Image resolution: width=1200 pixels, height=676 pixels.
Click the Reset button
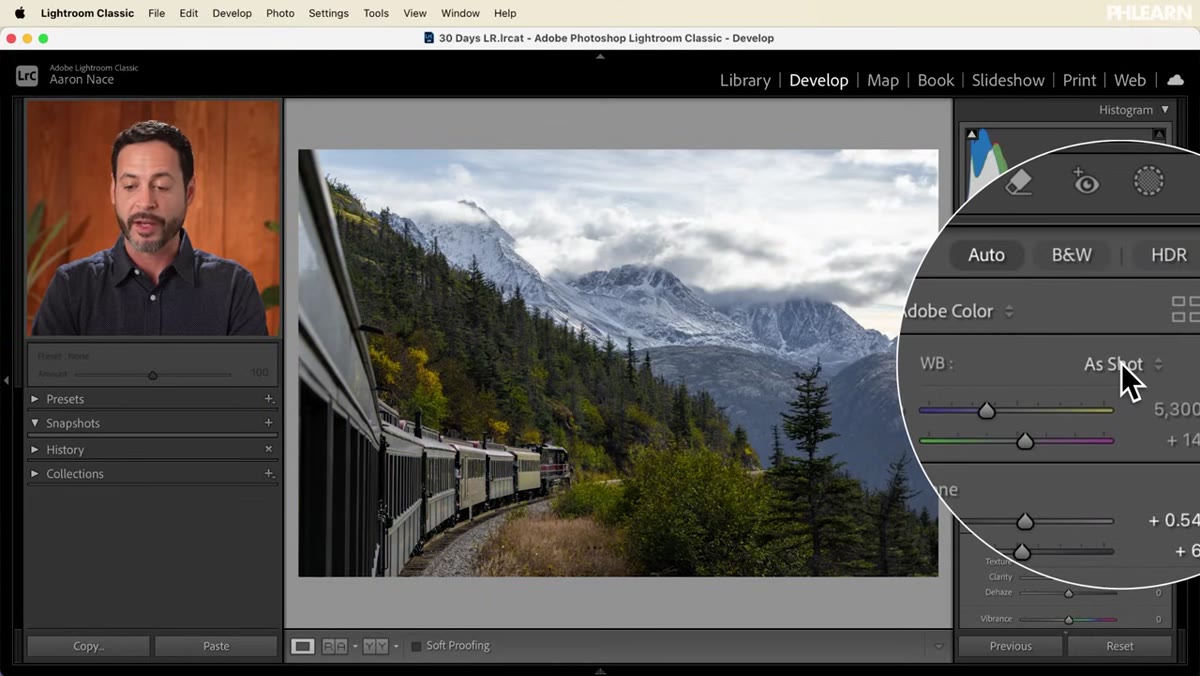1120,646
